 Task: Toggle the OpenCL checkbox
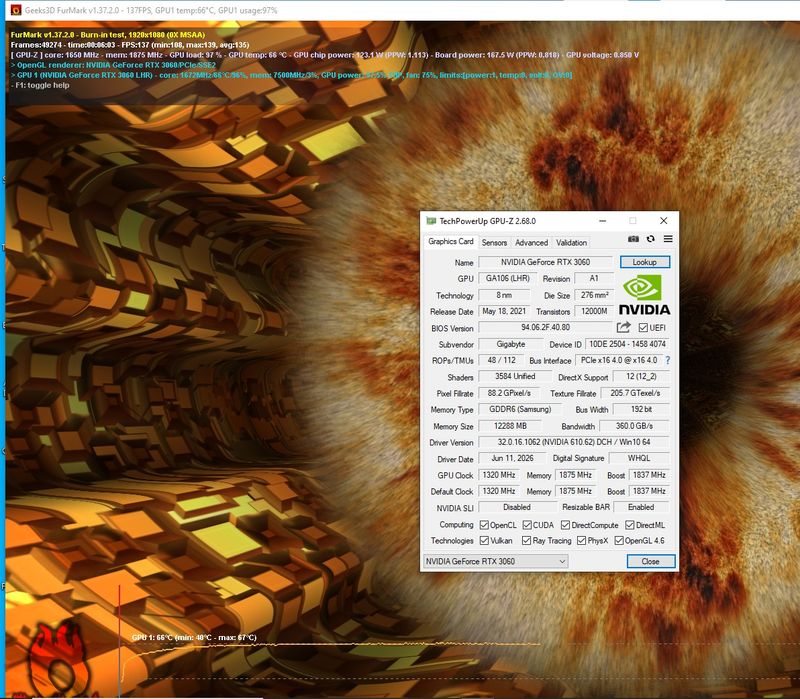(x=484, y=525)
